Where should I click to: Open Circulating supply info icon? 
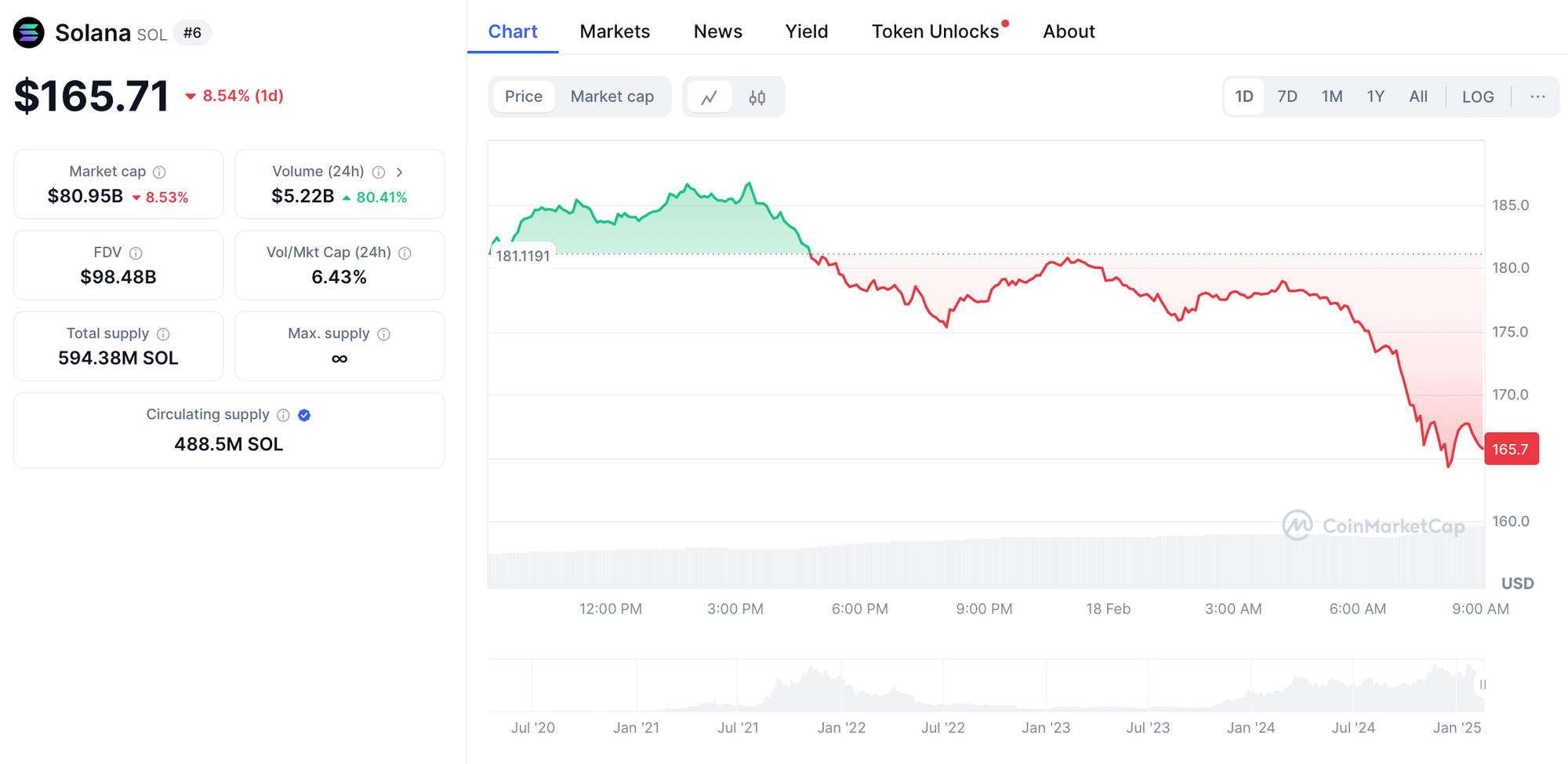(283, 415)
